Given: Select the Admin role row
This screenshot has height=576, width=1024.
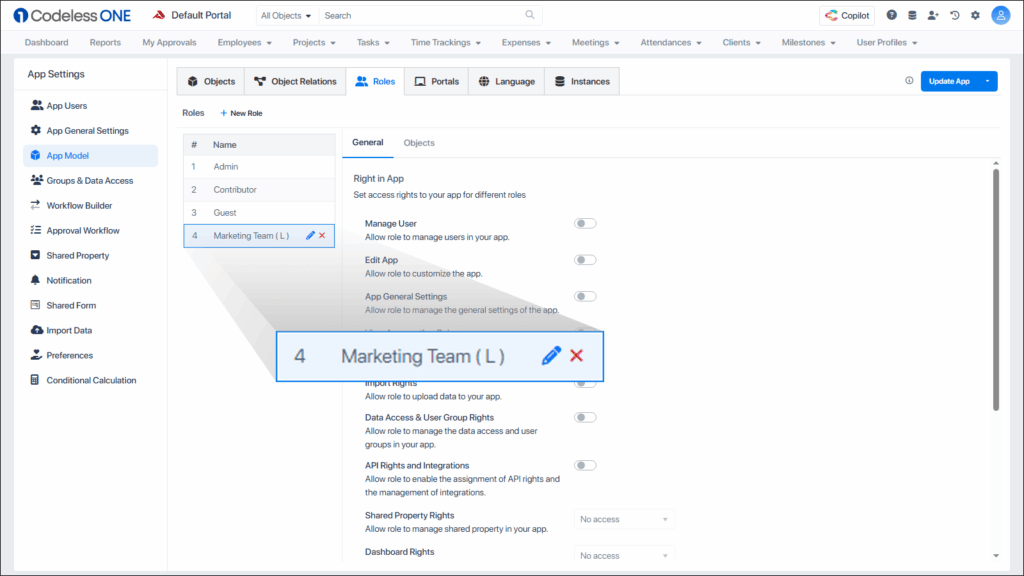Looking at the screenshot, I should point(259,167).
